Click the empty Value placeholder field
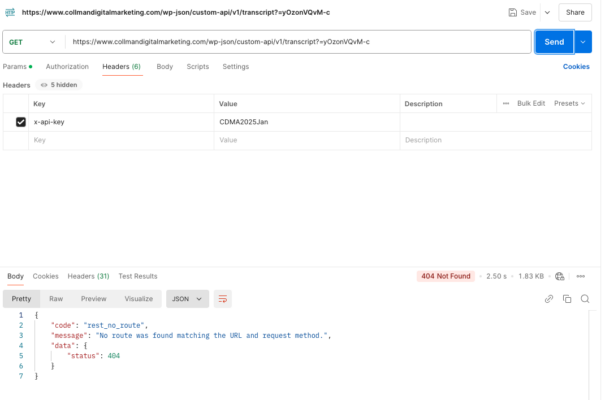Screen dimensions: 605x400 click(307, 140)
